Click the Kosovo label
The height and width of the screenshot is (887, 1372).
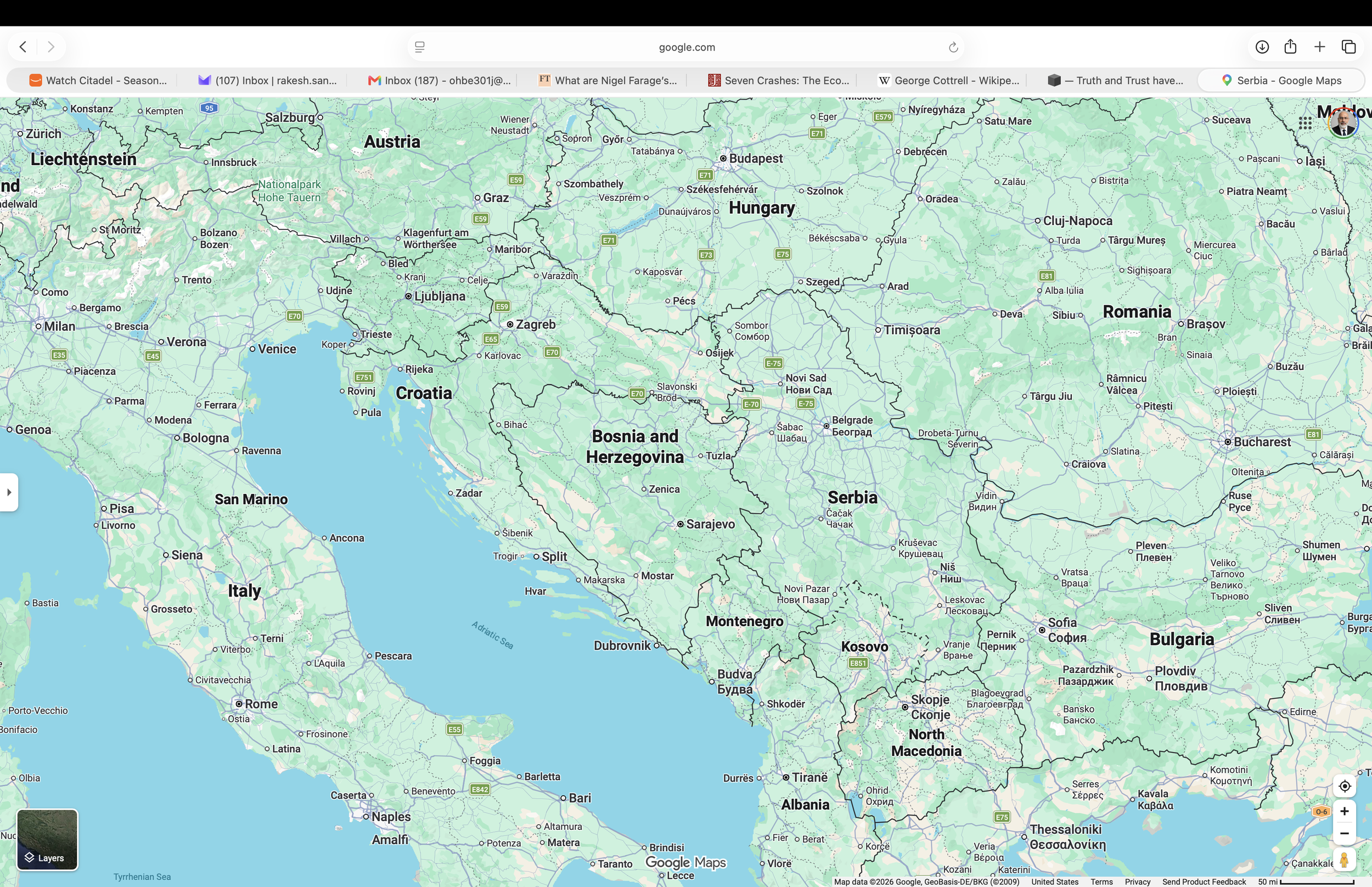tap(865, 647)
